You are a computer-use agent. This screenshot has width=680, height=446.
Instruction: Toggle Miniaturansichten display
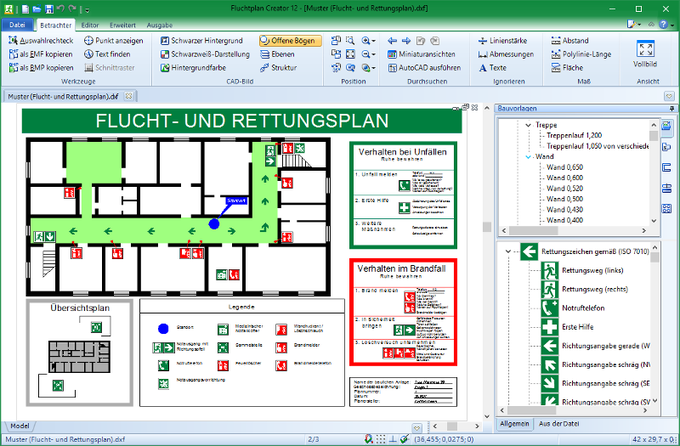(x=422, y=54)
